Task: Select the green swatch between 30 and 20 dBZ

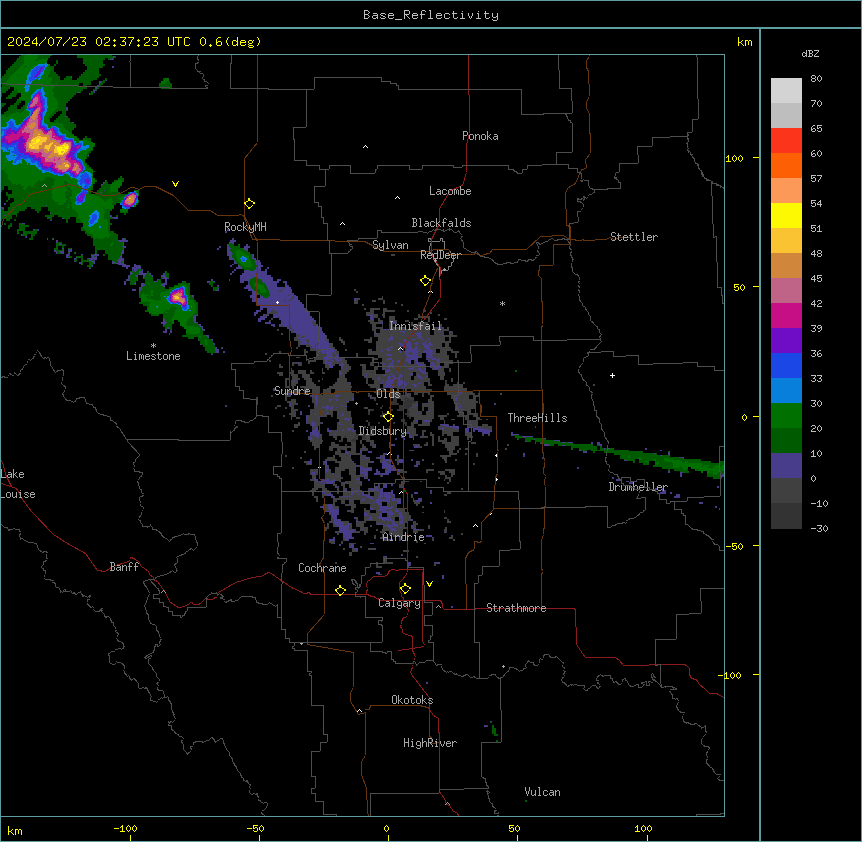Action: click(786, 416)
